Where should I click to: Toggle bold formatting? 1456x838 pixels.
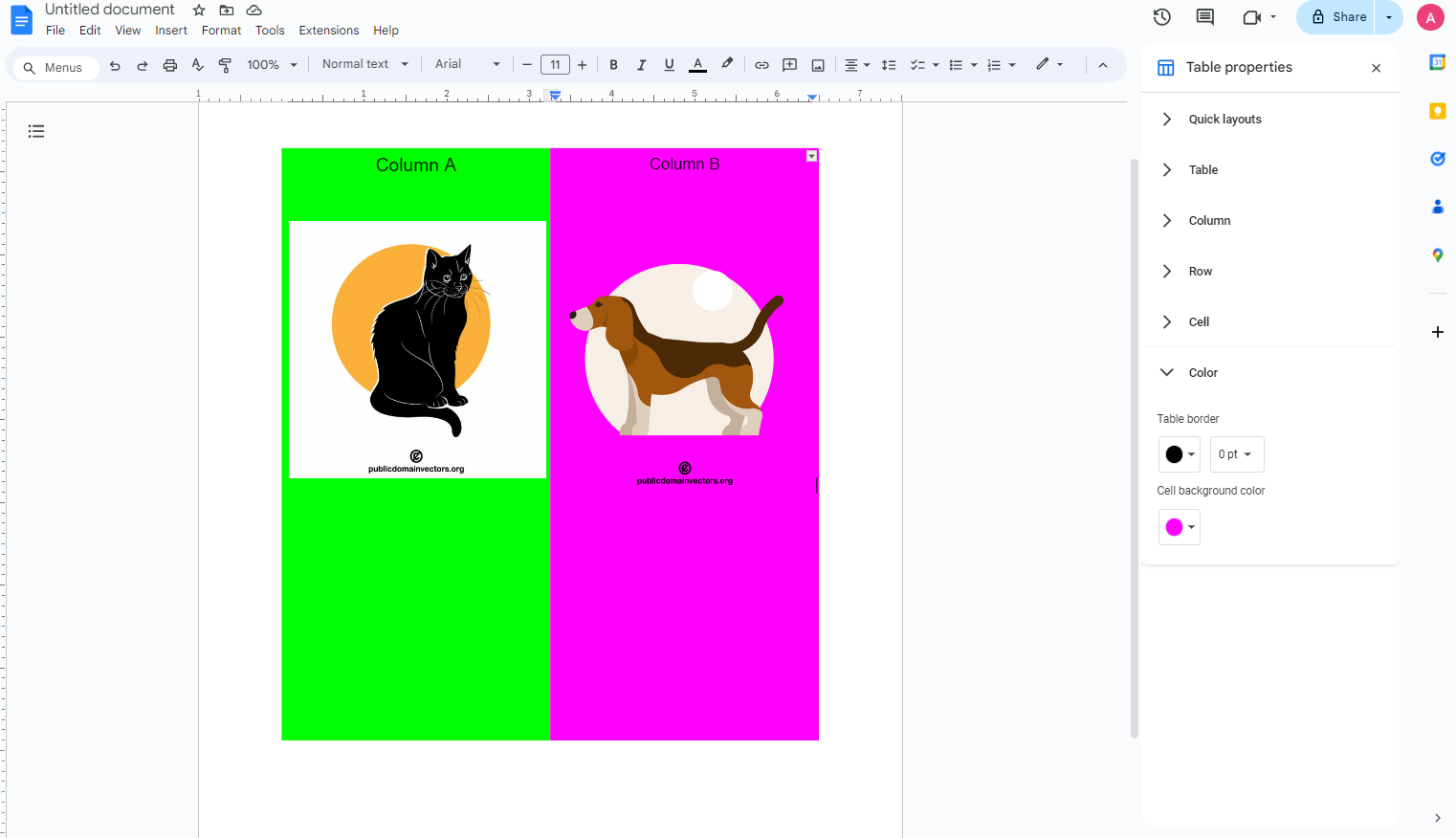[613, 64]
